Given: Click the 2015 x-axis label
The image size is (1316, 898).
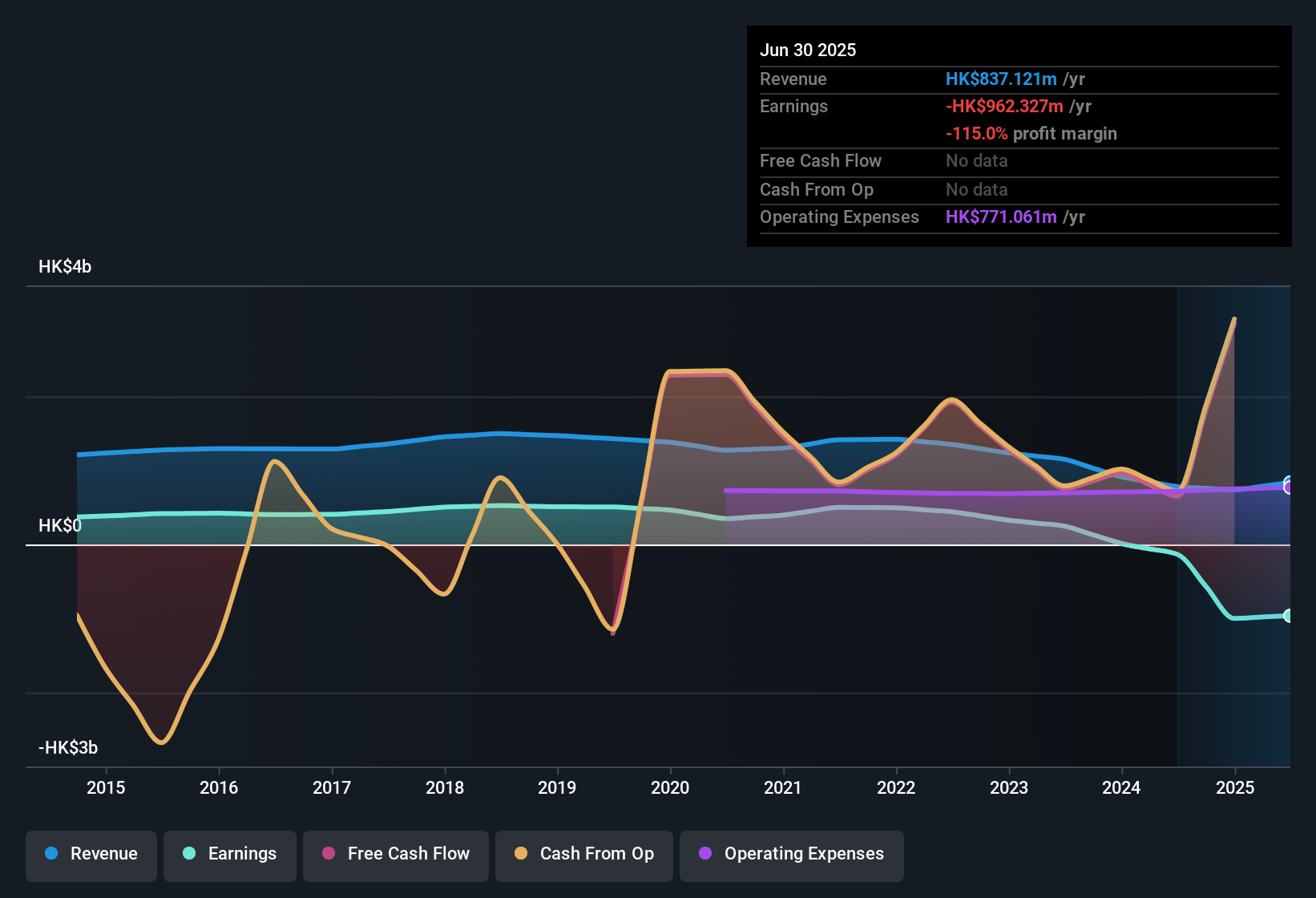Looking at the screenshot, I should point(106,787).
